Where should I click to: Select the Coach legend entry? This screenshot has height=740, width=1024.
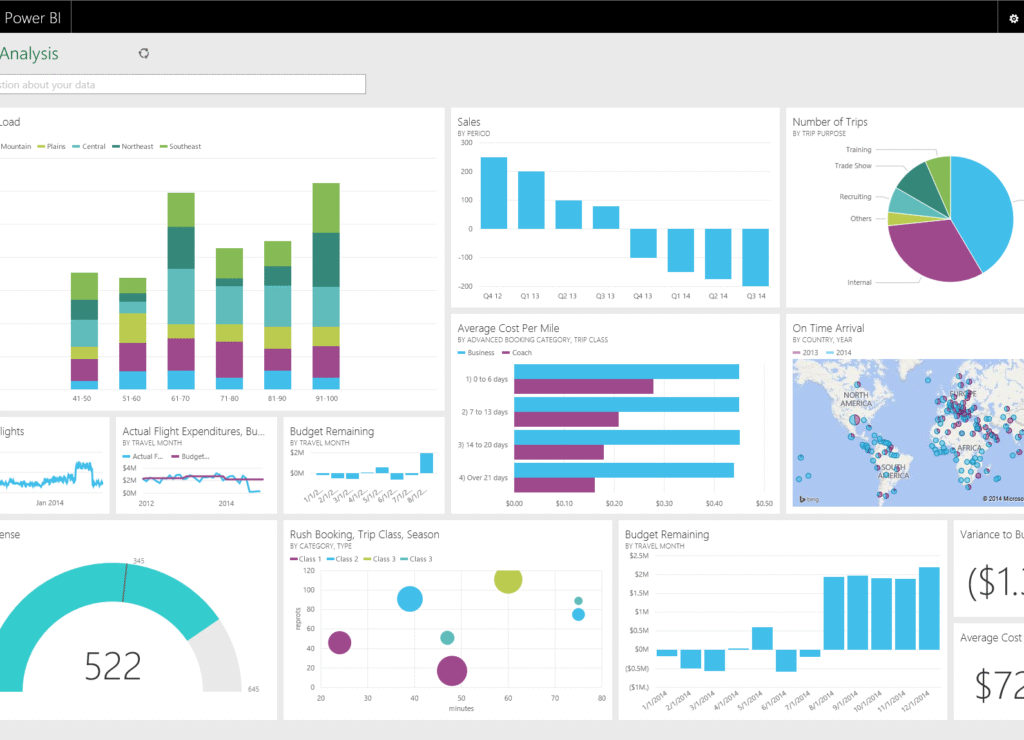click(x=517, y=353)
